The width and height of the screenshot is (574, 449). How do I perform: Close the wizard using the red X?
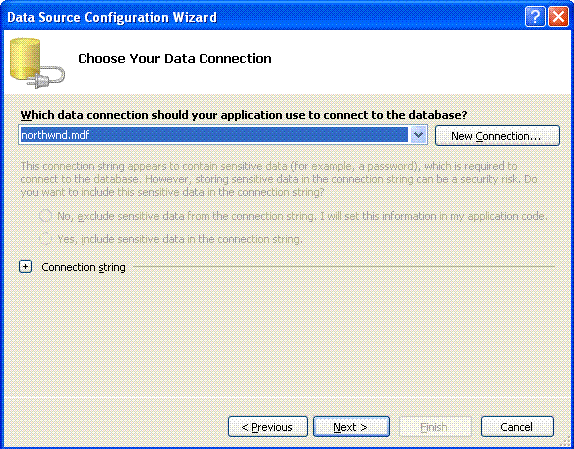click(559, 17)
